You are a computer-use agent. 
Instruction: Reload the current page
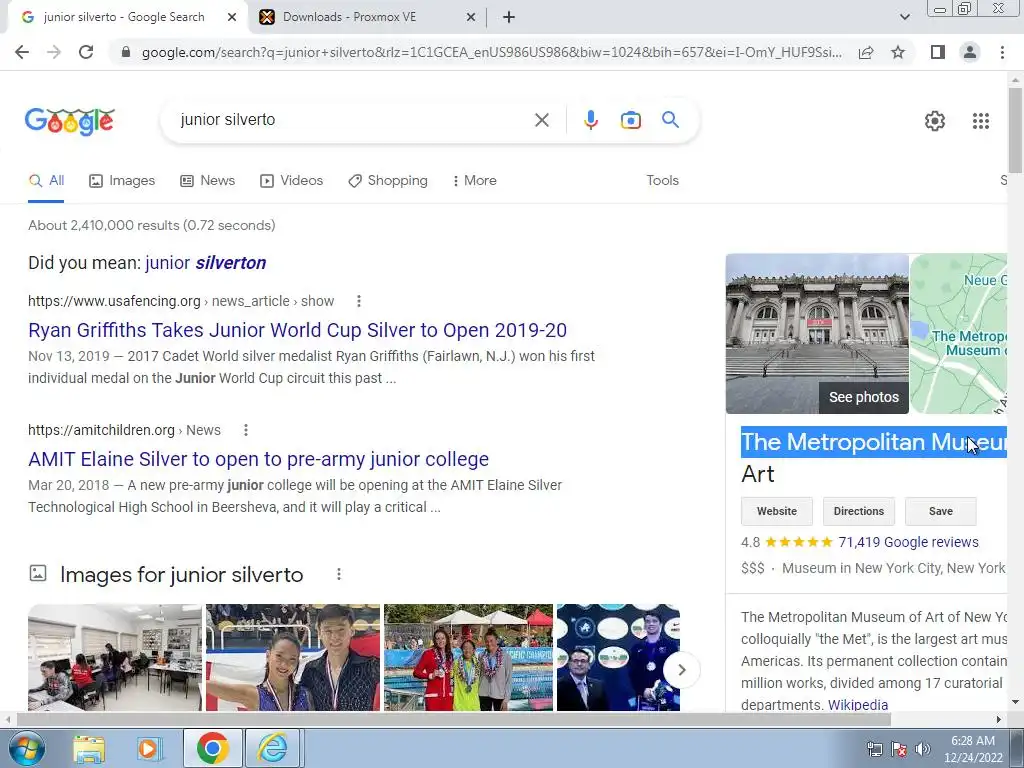86,52
